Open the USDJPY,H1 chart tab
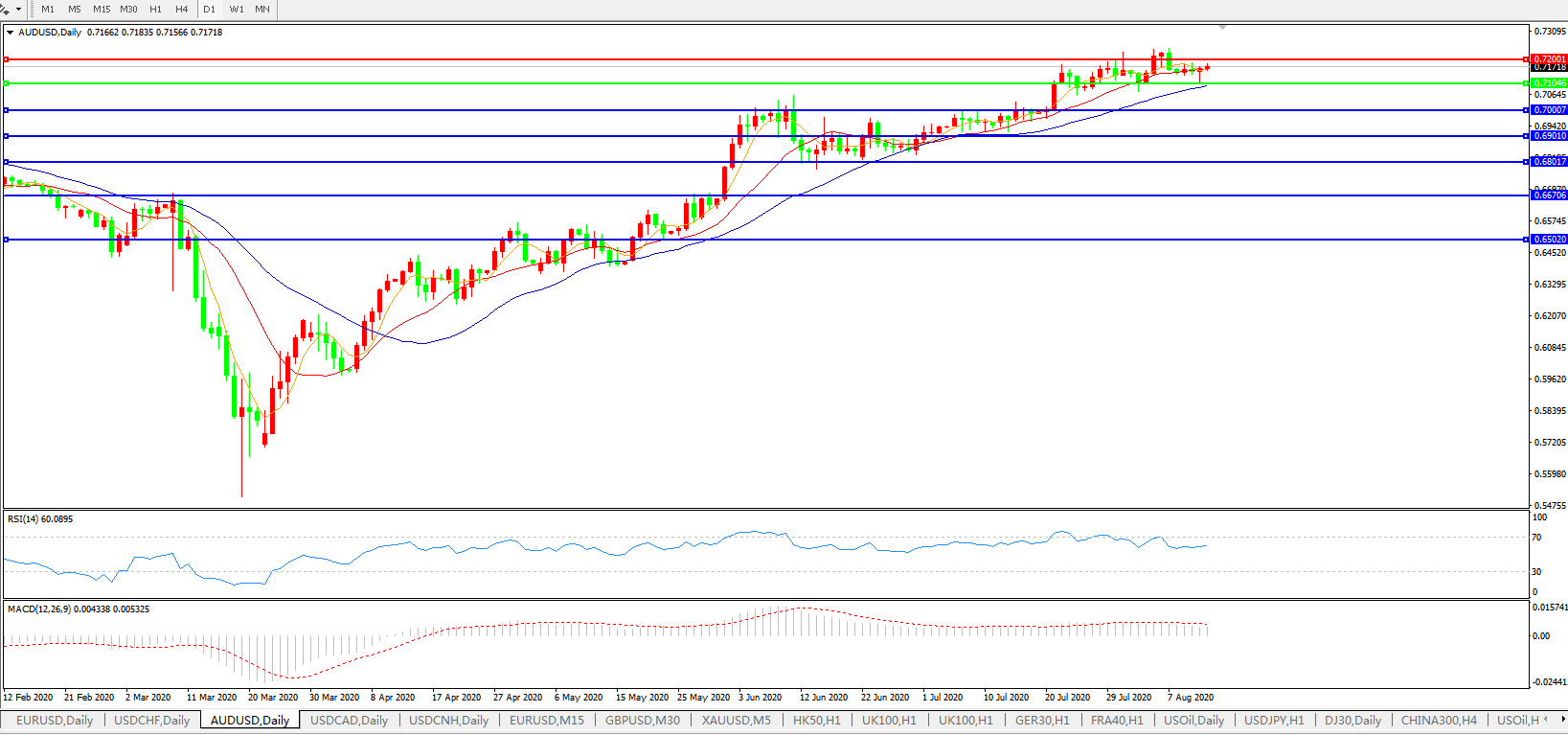This screenshot has height=735, width=1568. tap(1274, 721)
